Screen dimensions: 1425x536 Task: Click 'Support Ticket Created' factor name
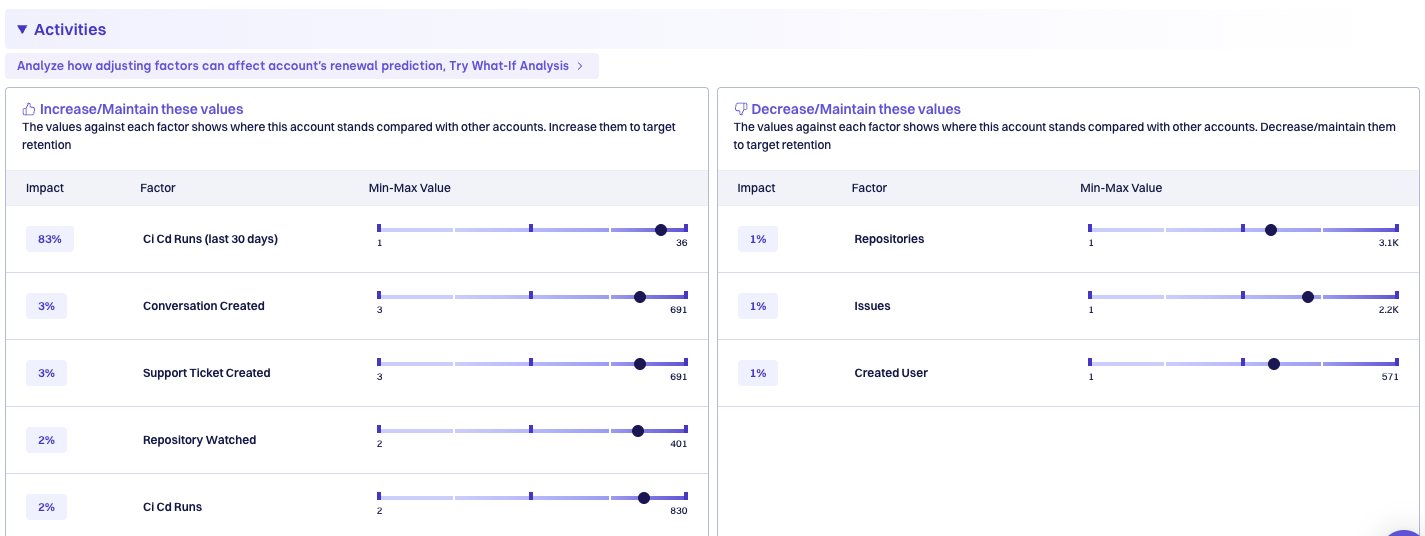click(x=207, y=373)
